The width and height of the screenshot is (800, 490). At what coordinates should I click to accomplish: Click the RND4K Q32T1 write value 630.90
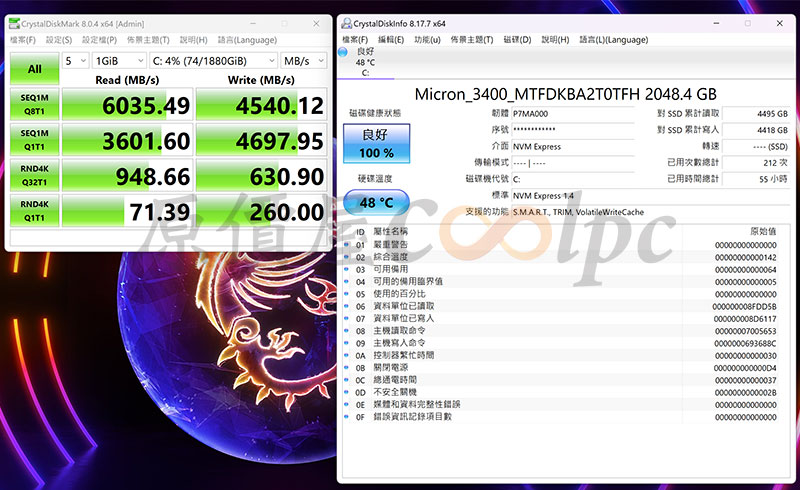[x=261, y=176]
